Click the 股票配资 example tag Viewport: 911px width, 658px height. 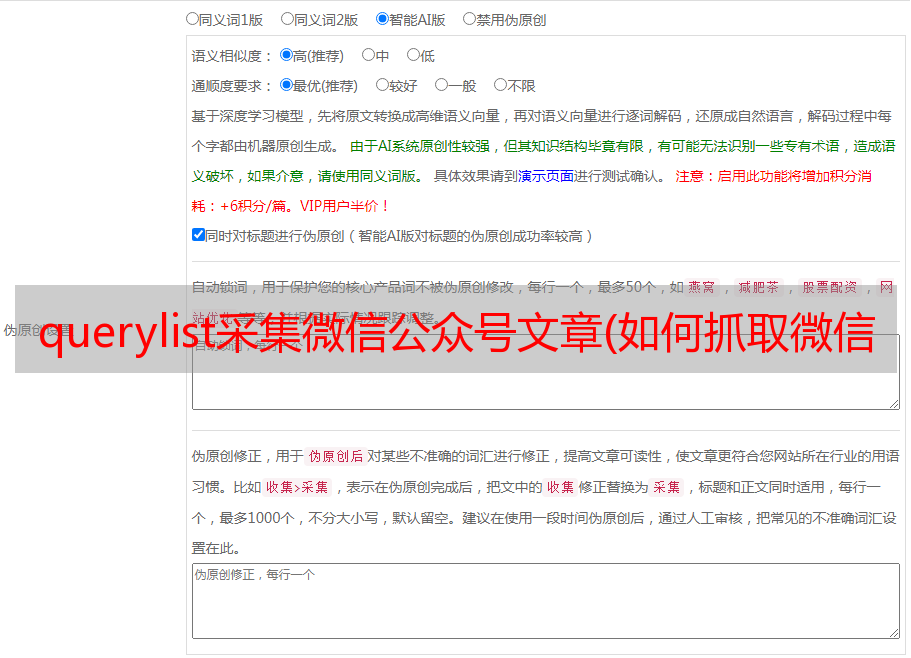pos(830,287)
